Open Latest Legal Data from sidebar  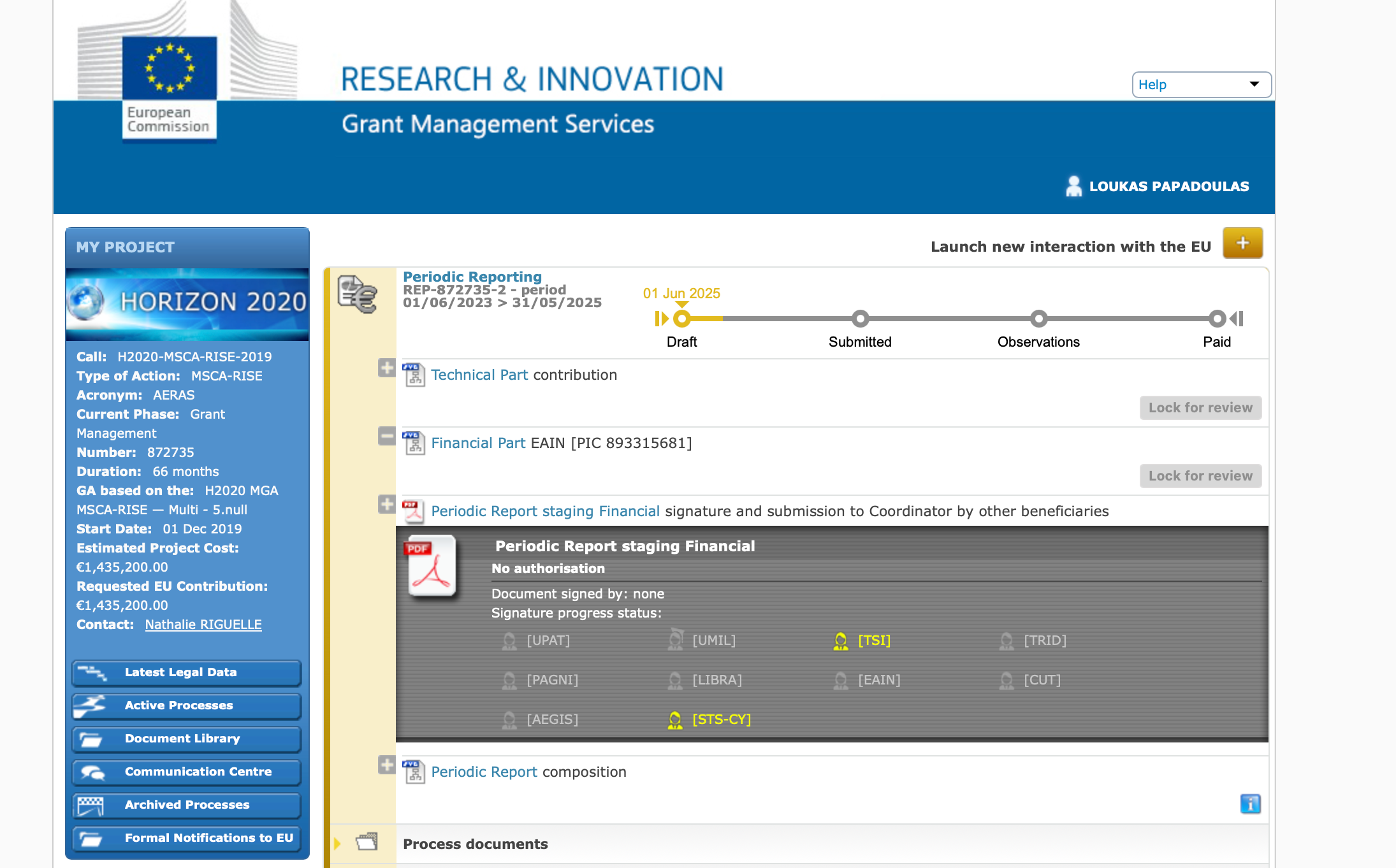(187, 672)
